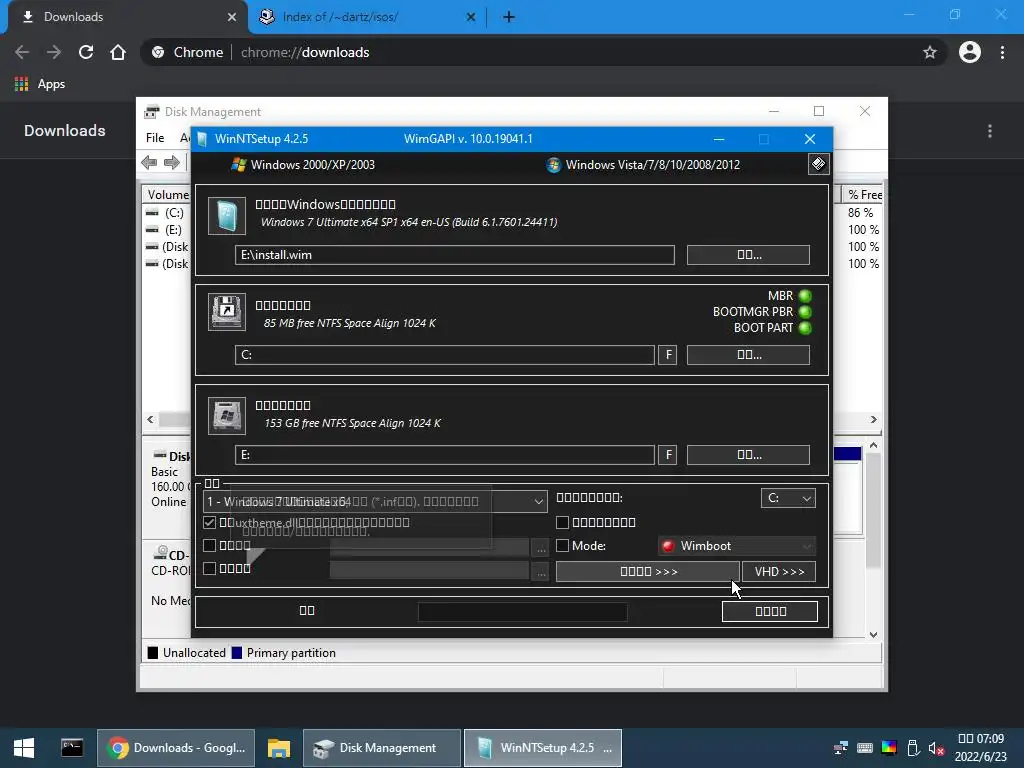Enable the Mode checkbox
The height and width of the screenshot is (768, 1024).
click(562, 545)
